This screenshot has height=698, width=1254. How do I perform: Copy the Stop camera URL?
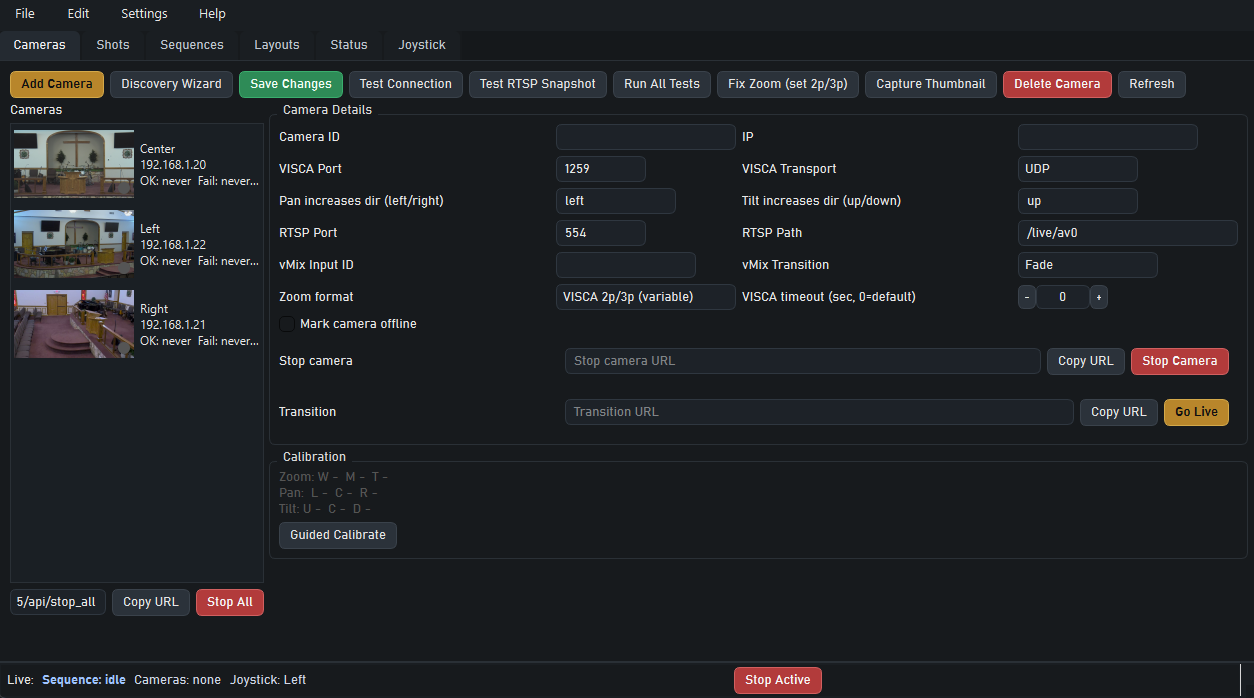1085,361
